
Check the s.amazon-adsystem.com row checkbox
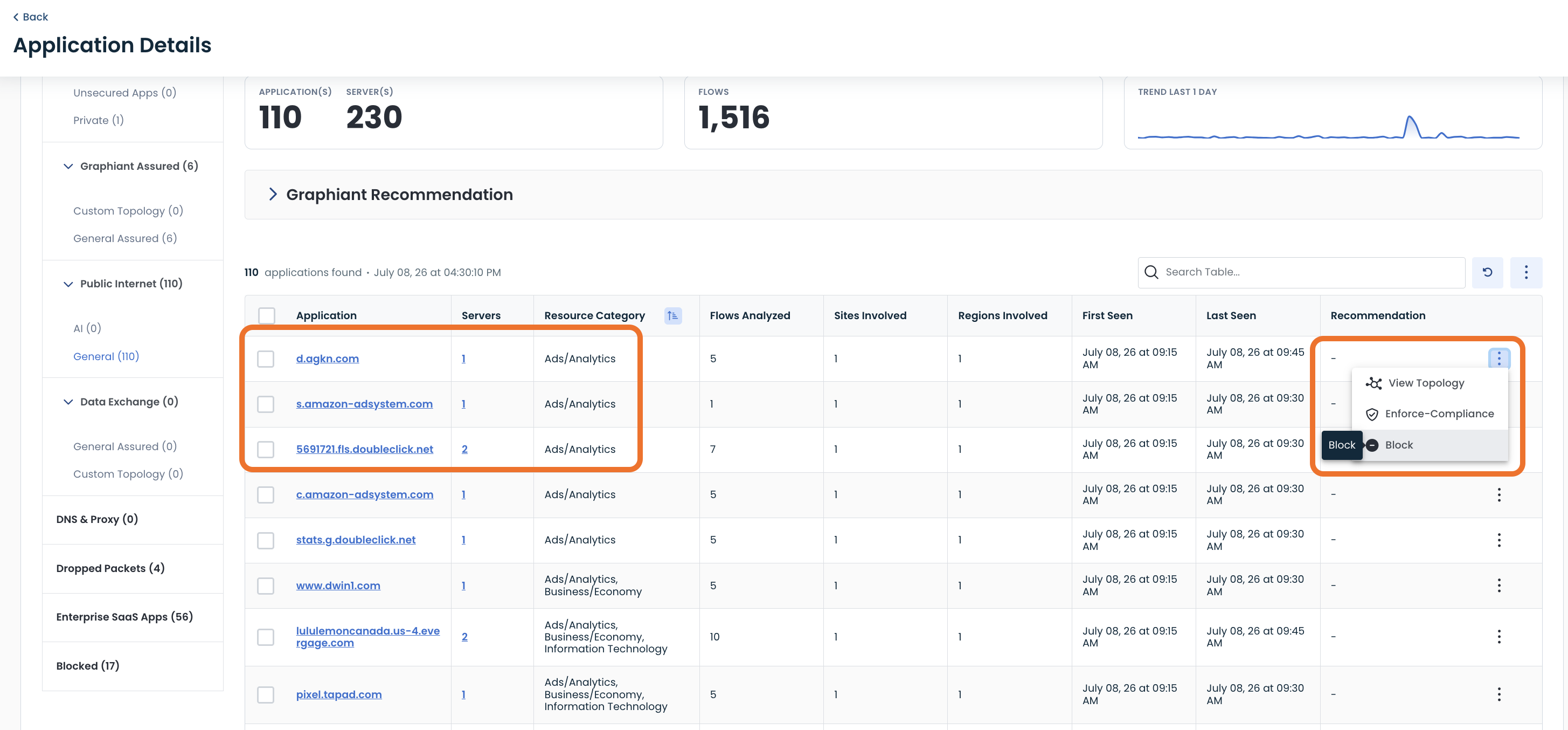tap(266, 404)
